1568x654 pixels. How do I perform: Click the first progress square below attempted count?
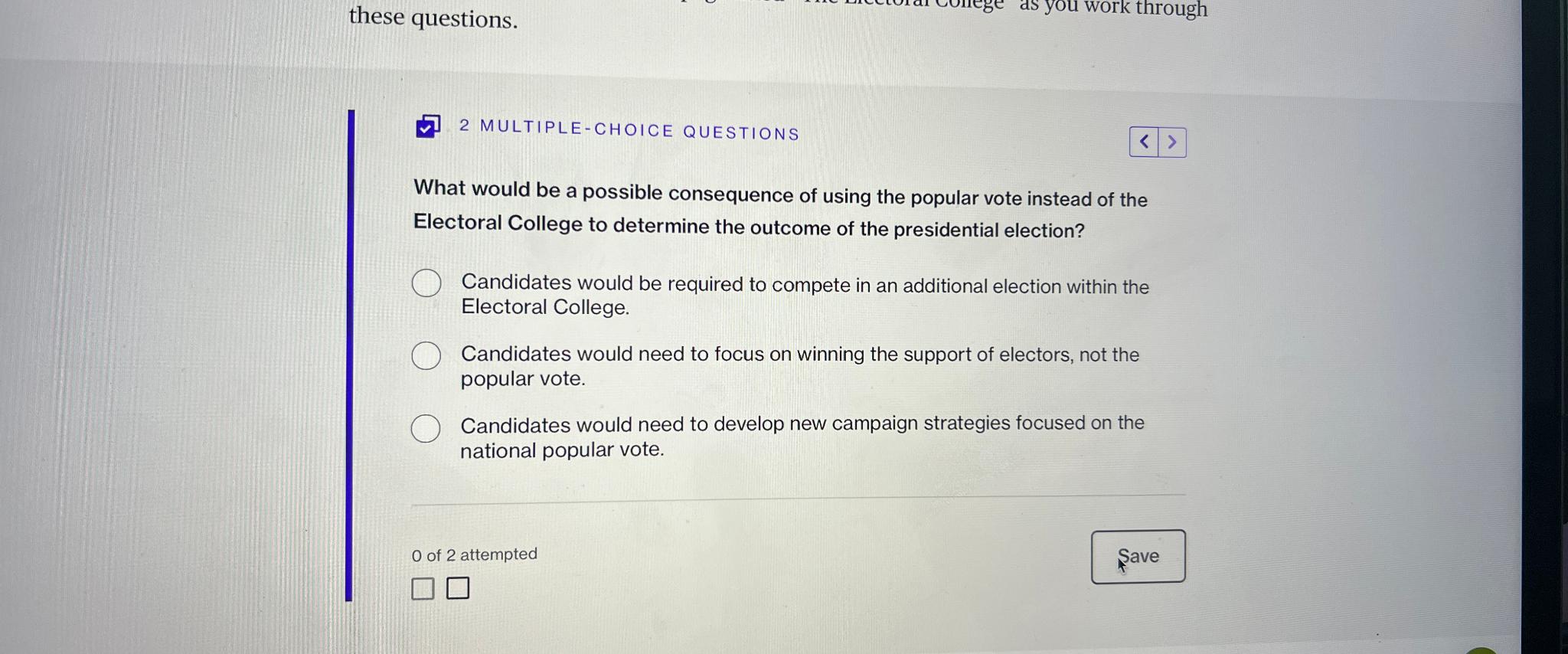[x=422, y=588]
